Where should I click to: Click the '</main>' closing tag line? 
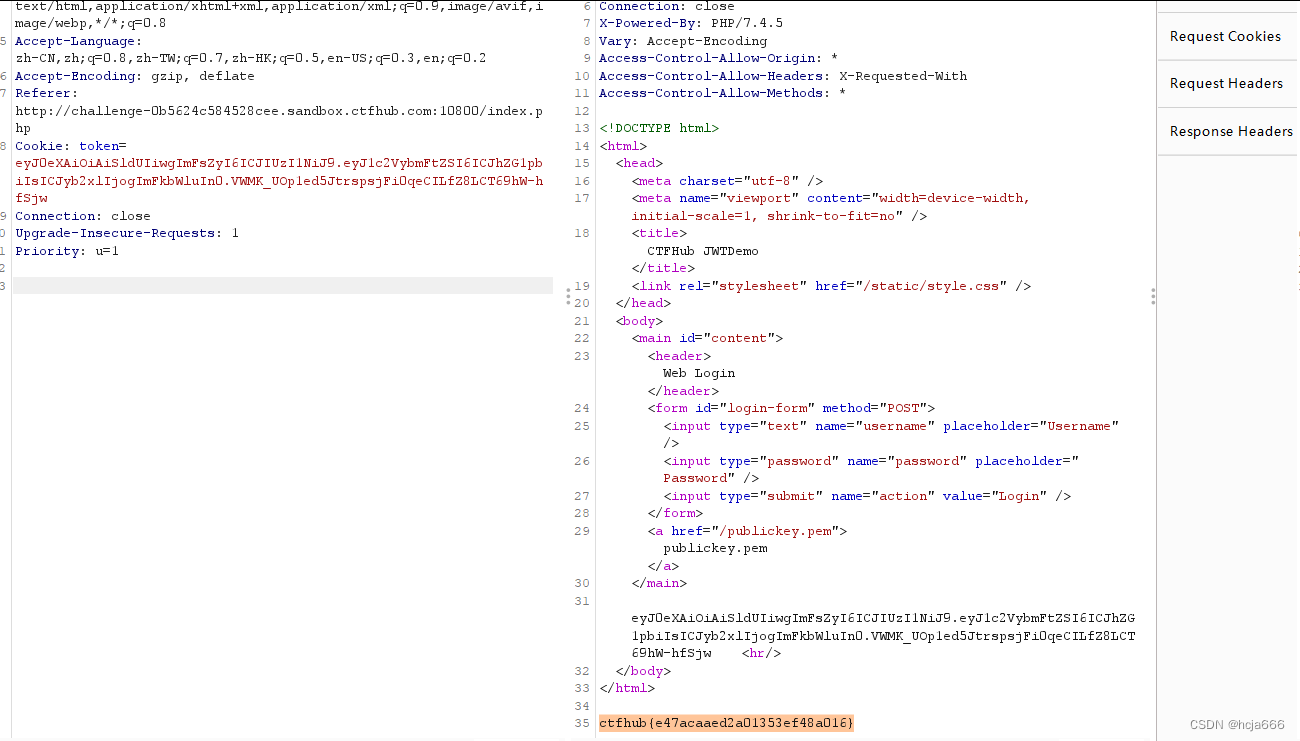tap(659, 583)
